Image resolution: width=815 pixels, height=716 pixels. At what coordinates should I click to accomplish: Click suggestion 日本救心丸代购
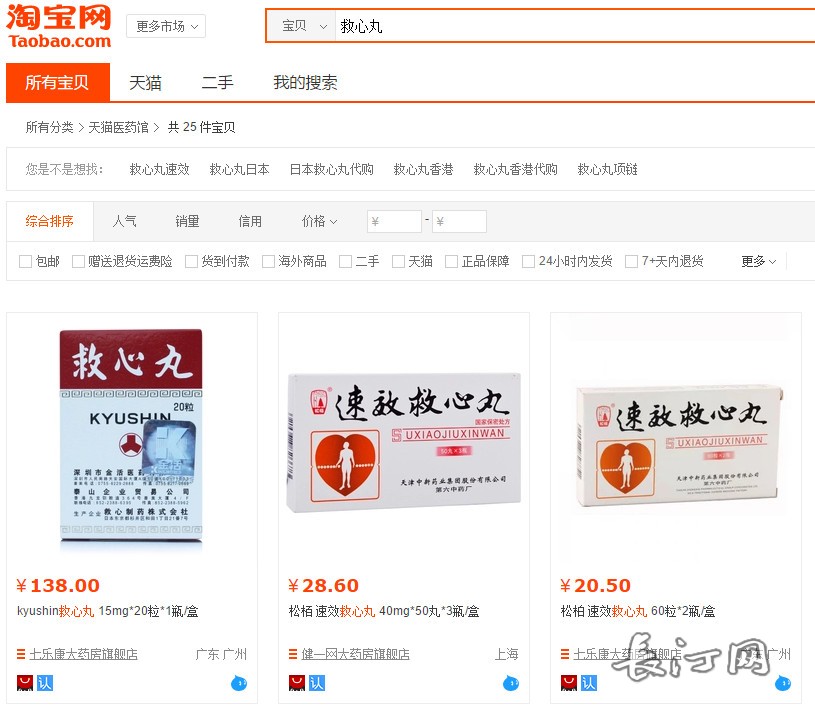coord(332,169)
